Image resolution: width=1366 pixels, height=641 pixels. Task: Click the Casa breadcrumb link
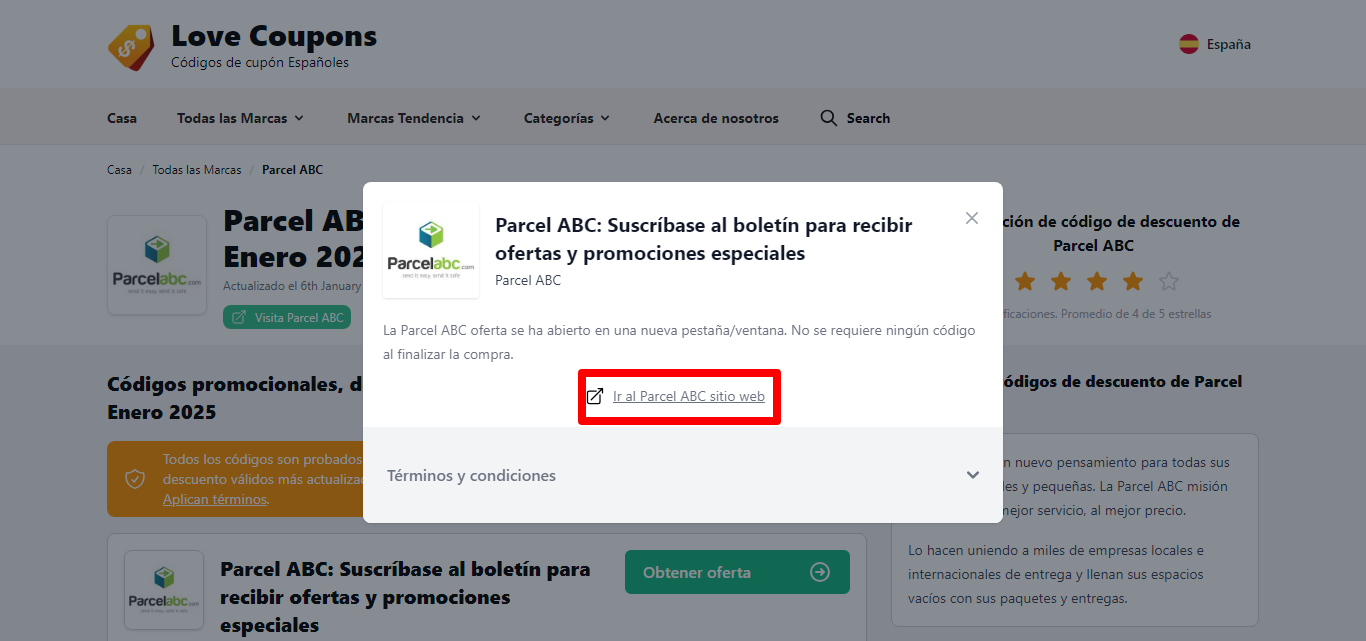point(119,170)
